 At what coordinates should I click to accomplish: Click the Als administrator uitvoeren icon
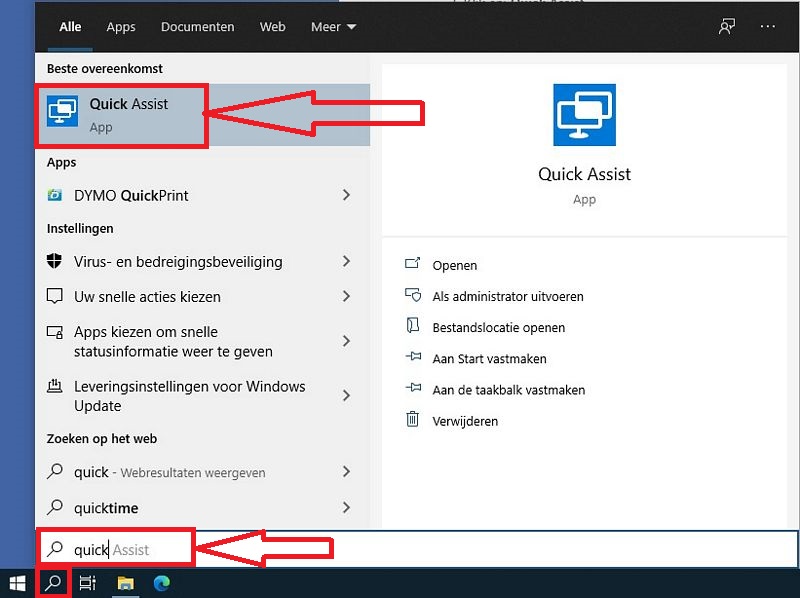point(414,296)
